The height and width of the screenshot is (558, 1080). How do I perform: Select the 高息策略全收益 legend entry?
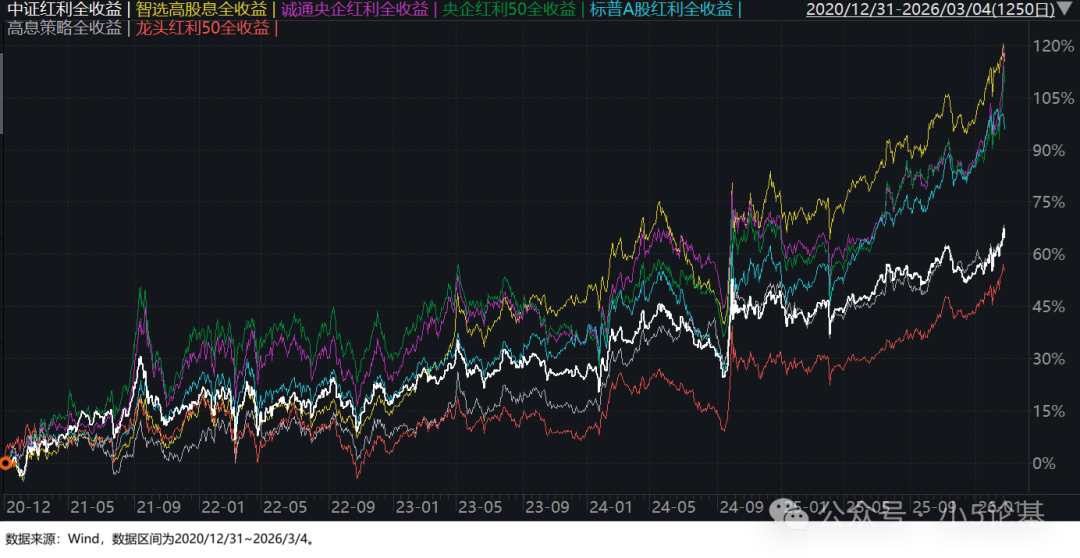click(x=61, y=28)
